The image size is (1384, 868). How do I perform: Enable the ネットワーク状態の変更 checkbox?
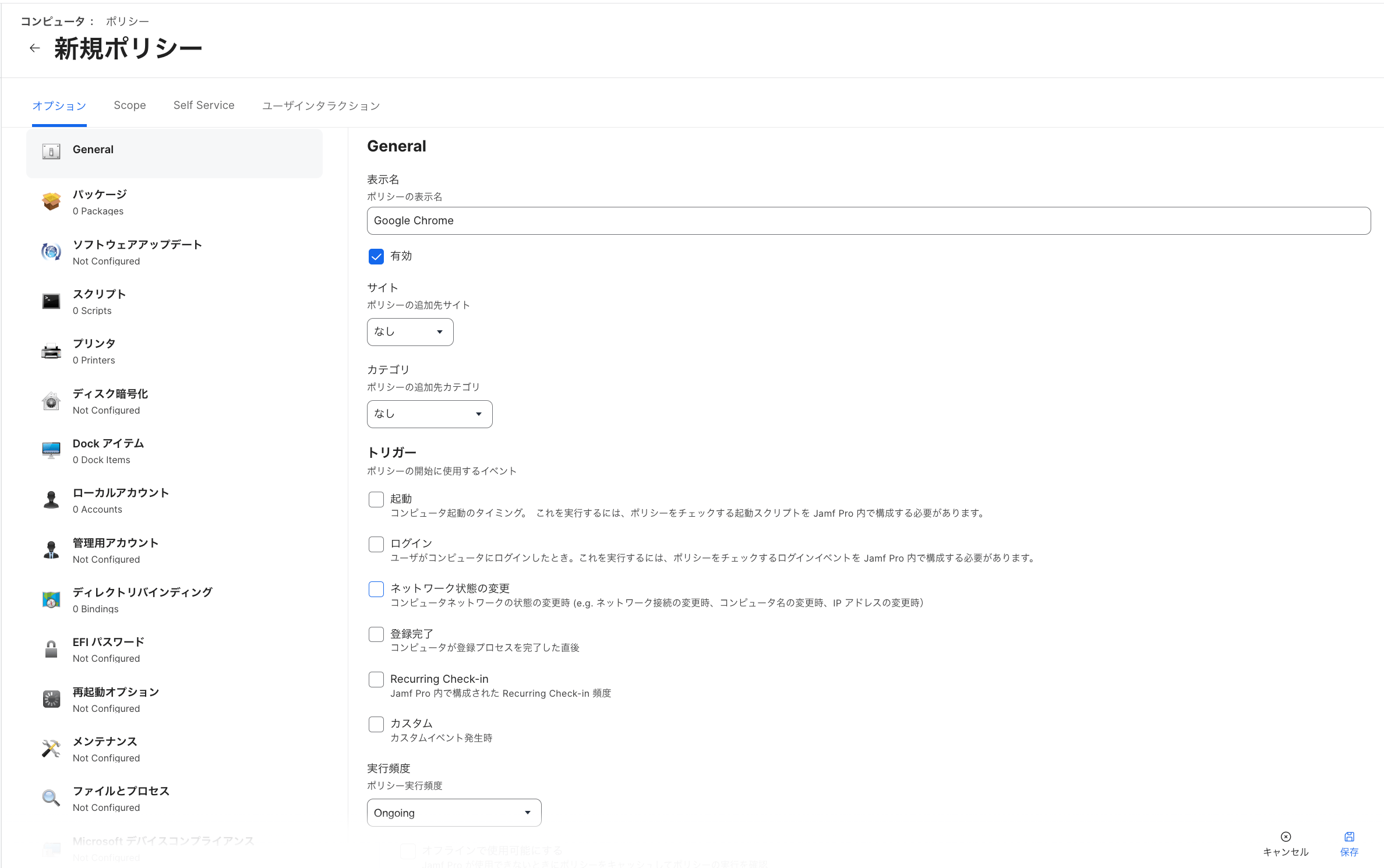point(376,589)
